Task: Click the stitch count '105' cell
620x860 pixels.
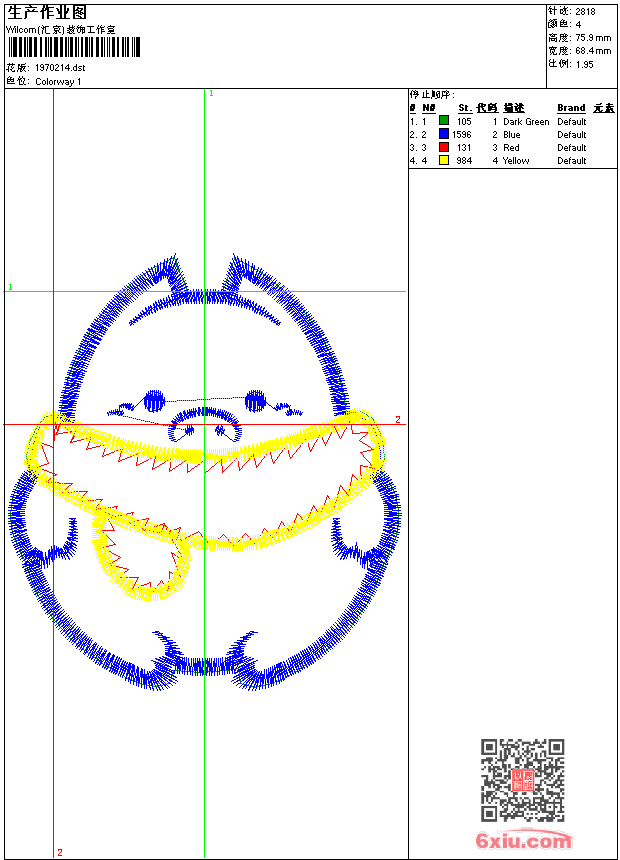Action: coord(464,122)
